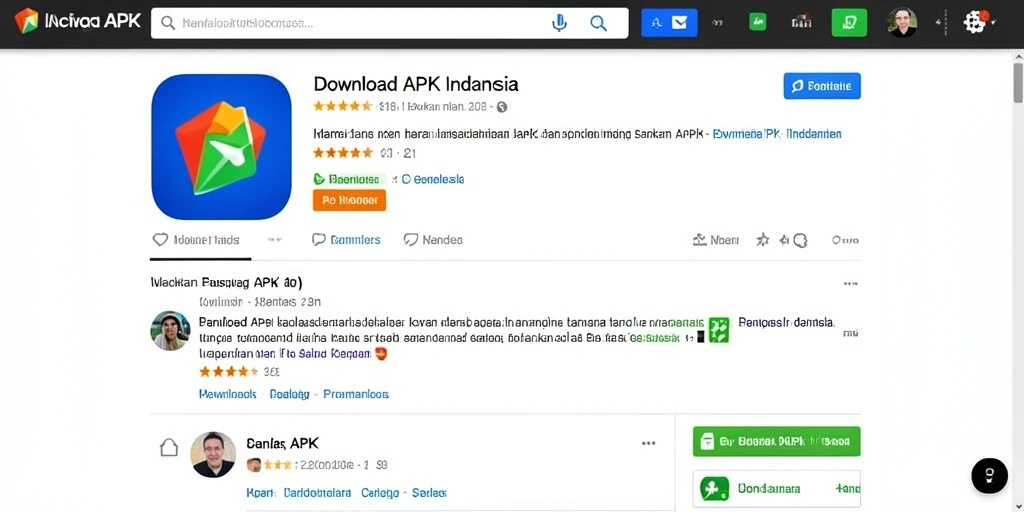
Task: Click the green icon on Dondainara button
Action: [714, 488]
